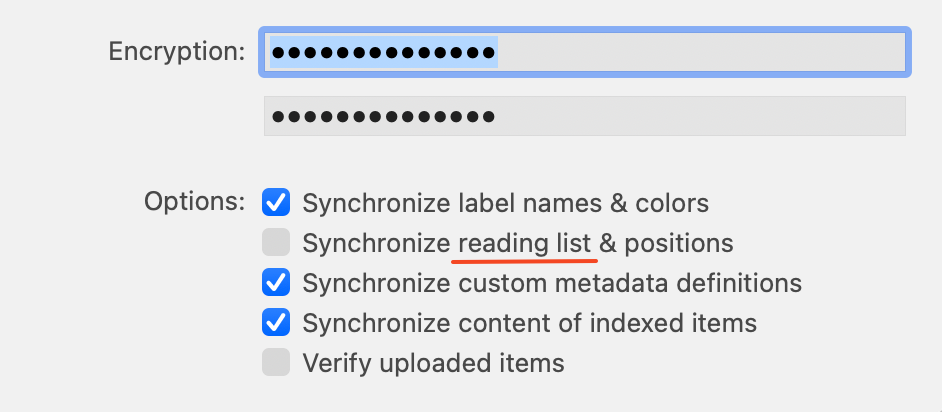Click the focused Encryption password field
This screenshot has width=942, height=412.
585,52
